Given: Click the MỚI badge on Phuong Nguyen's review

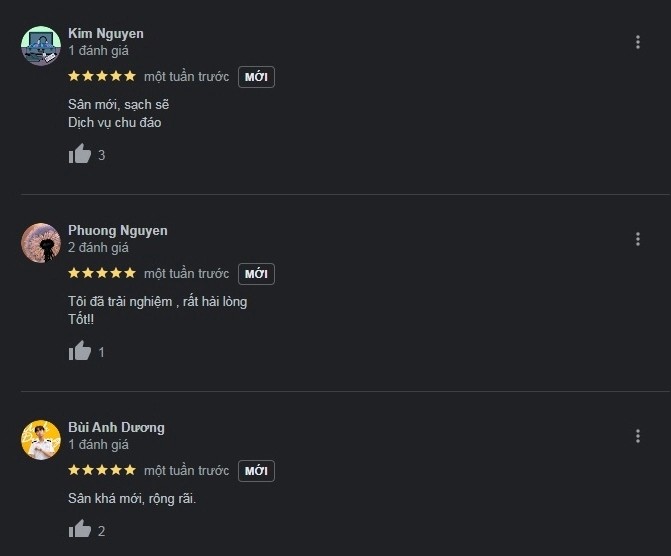Looking at the screenshot, I should point(256,274).
